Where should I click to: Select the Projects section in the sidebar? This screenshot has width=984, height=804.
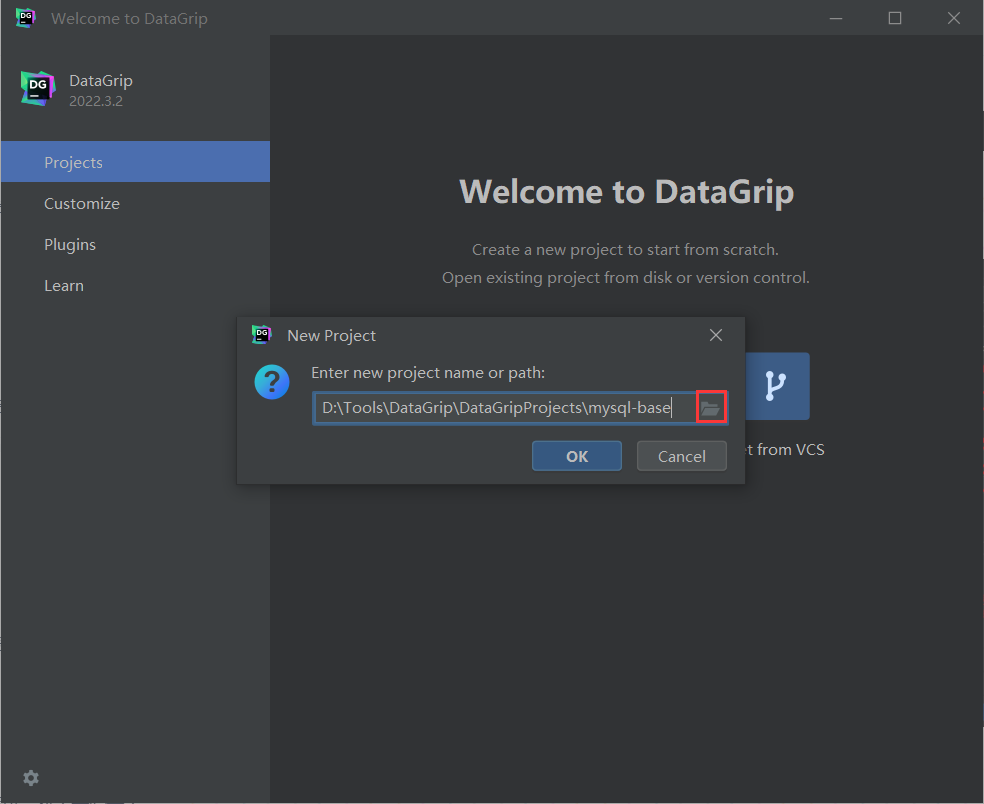point(73,162)
